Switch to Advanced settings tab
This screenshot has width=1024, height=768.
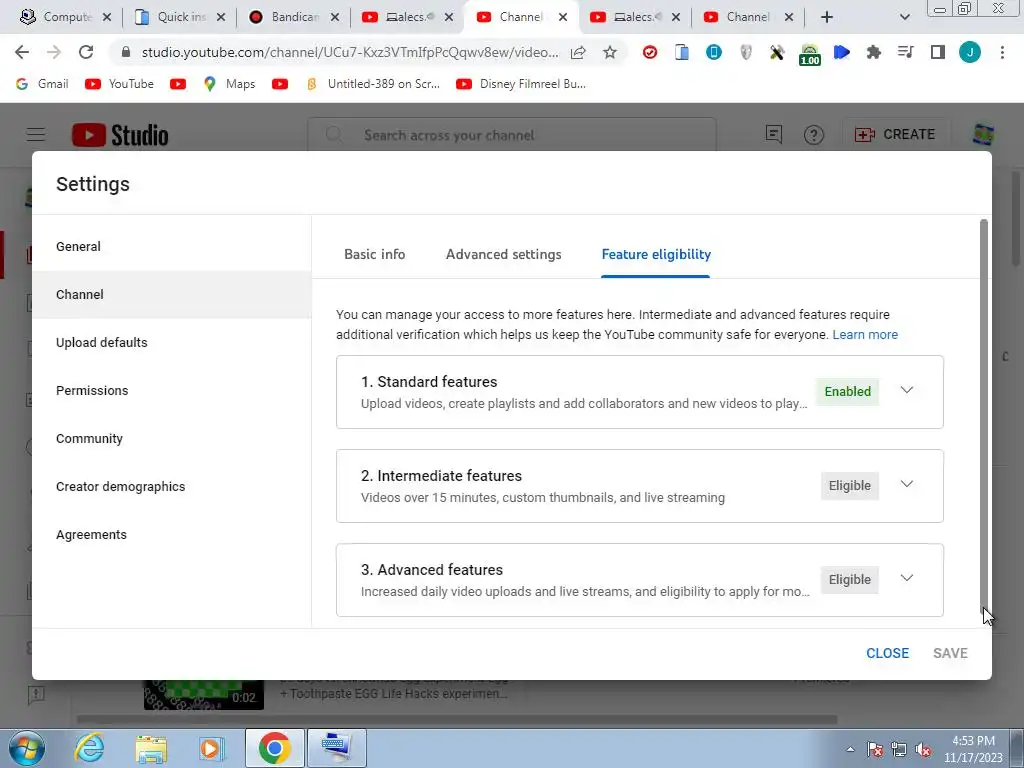(x=504, y=255)
